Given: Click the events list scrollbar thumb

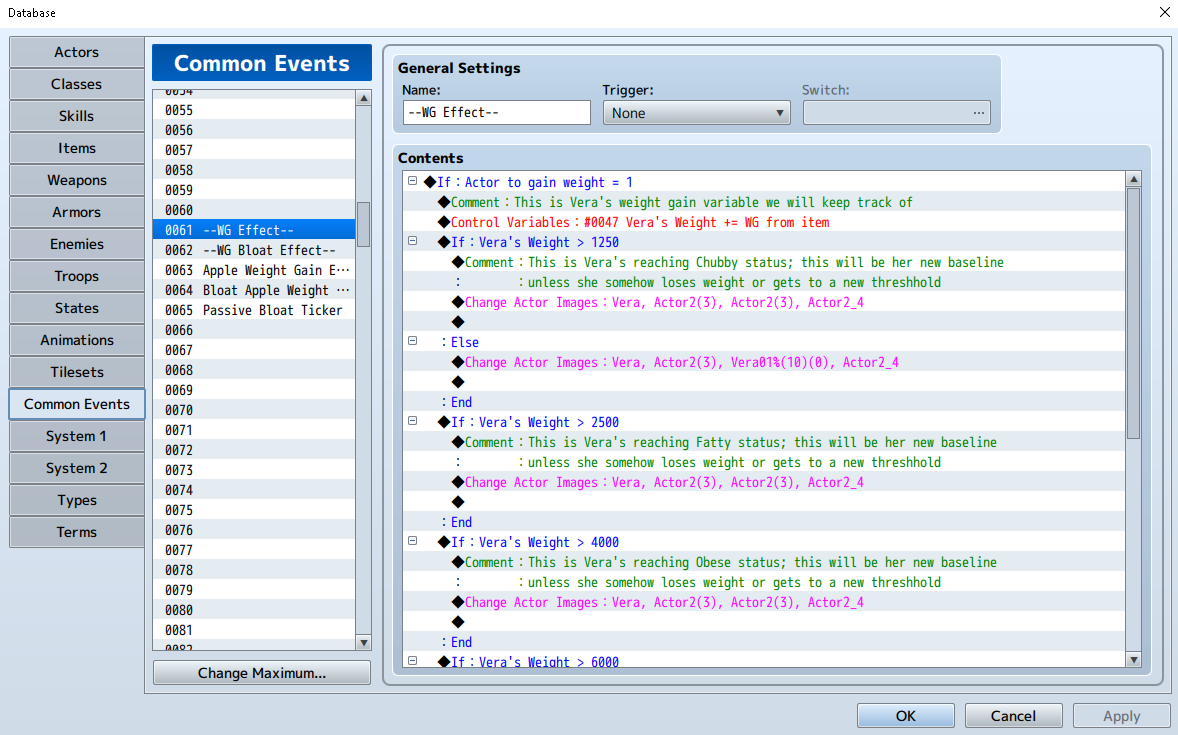Looking at the screenshot, I should click(x=364, y=224).
